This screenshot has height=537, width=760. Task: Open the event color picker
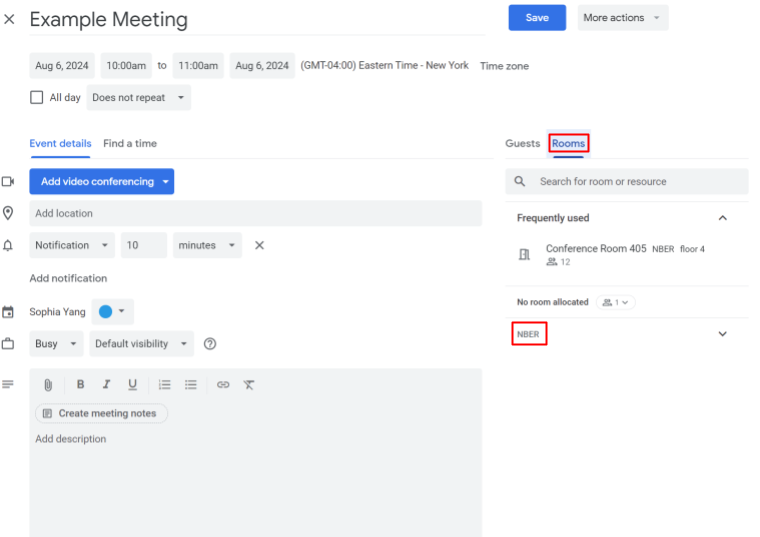[112, 312]
